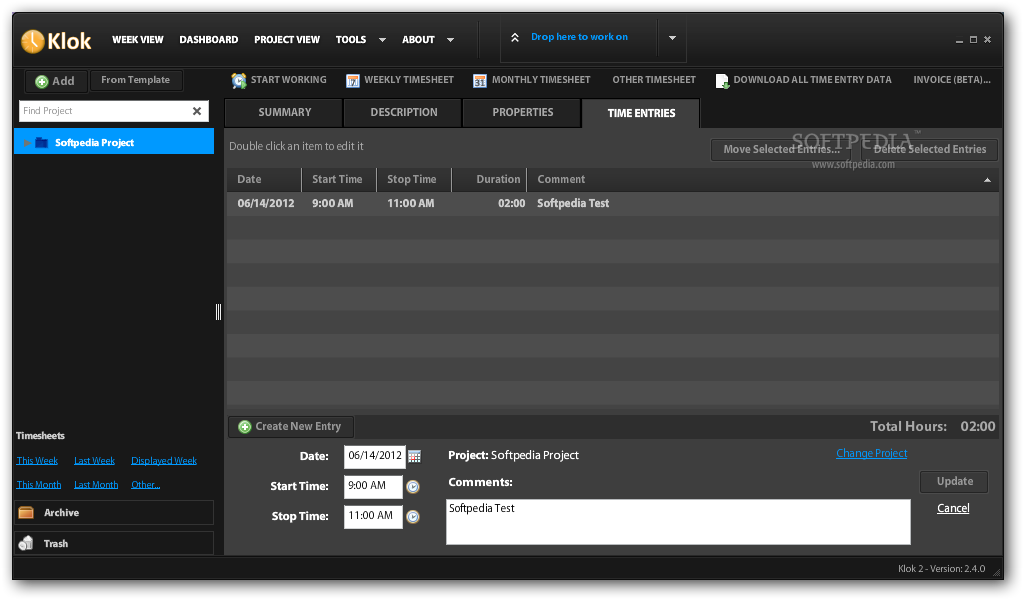Open the About menu
The image size is (1024, 600).
(x=419, y=40)
